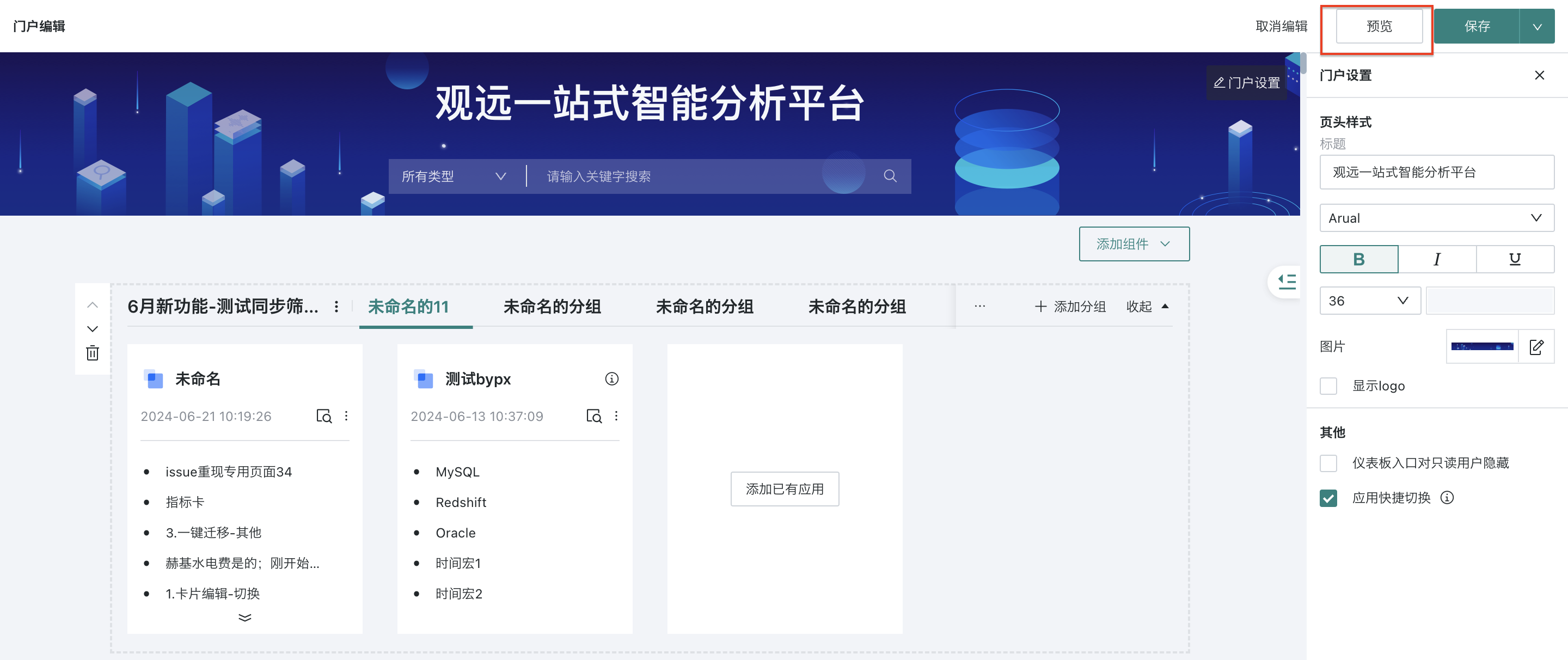
Task: Click the title color swatch box
Action: click(x=1490, y=301)
